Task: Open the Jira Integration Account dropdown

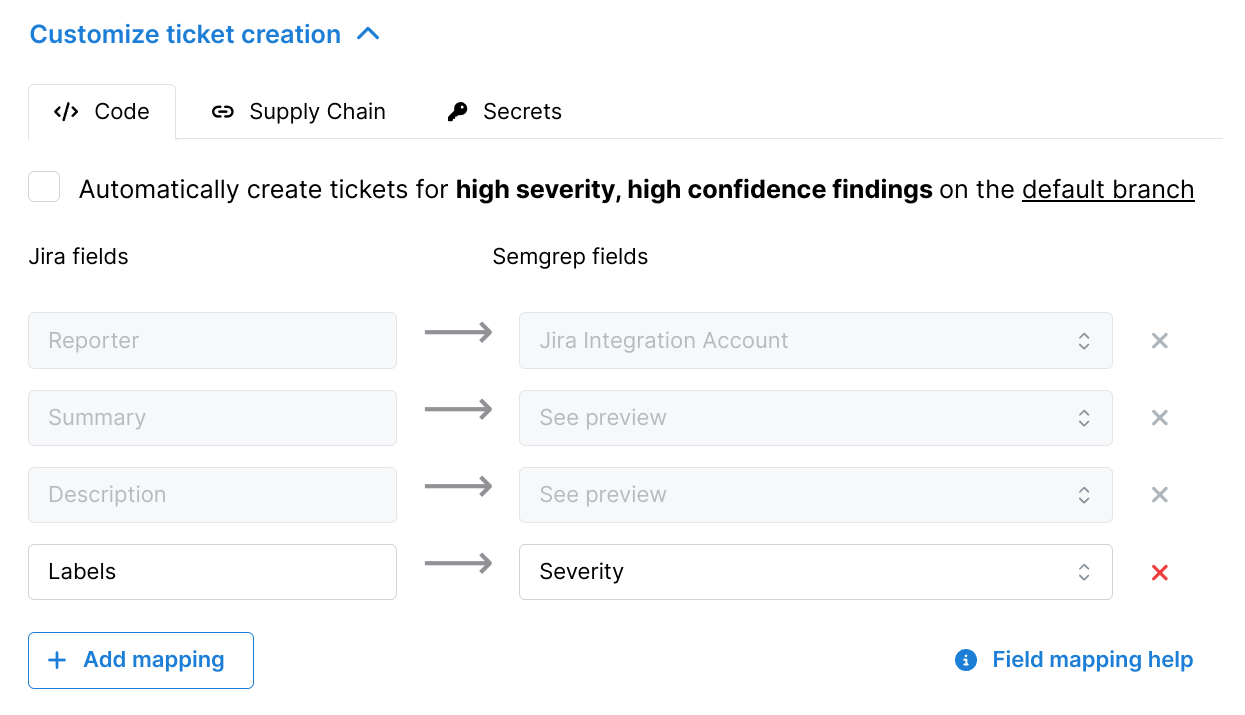Action: 1083,340
